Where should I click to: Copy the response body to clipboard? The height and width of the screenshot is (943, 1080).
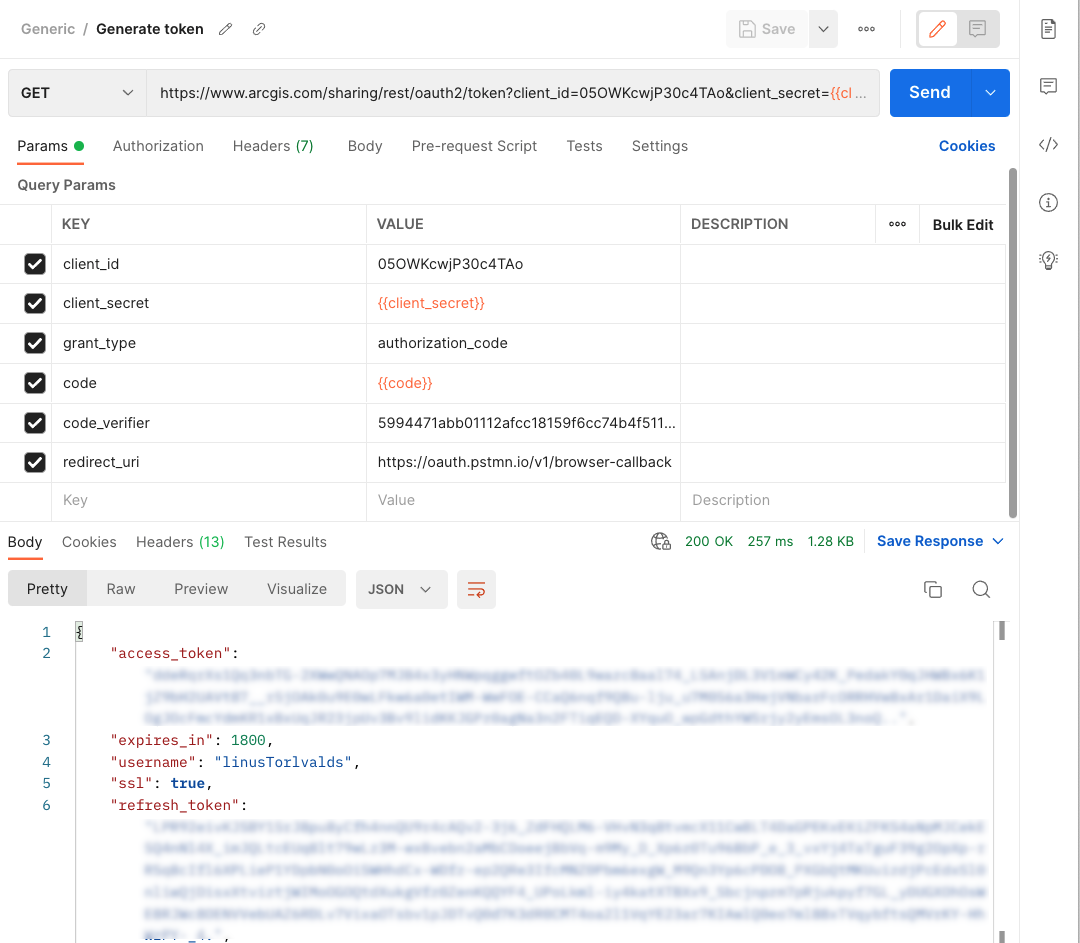point(933,589)
